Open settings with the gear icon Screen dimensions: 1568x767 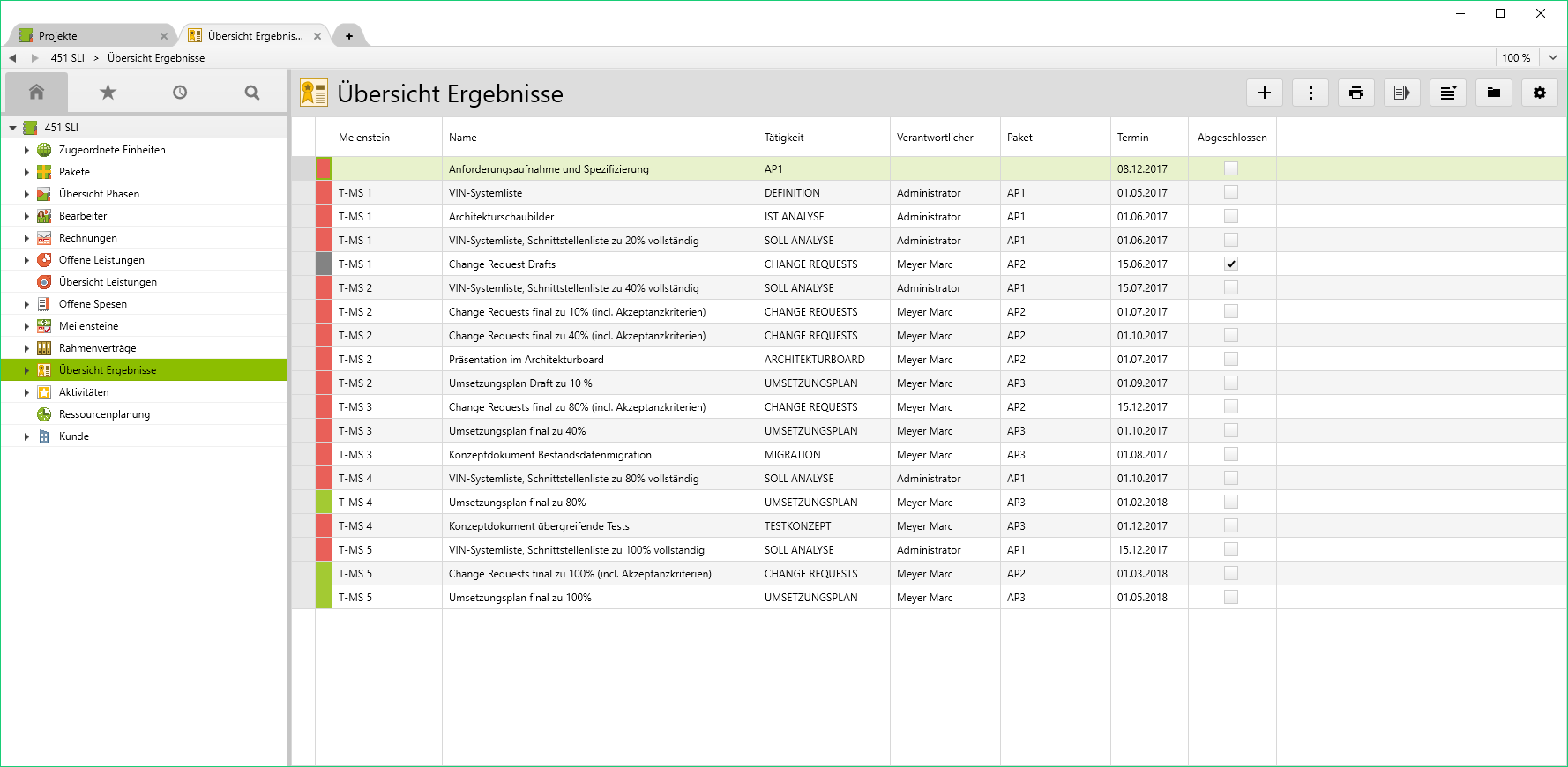click(x=1539, y=93)
